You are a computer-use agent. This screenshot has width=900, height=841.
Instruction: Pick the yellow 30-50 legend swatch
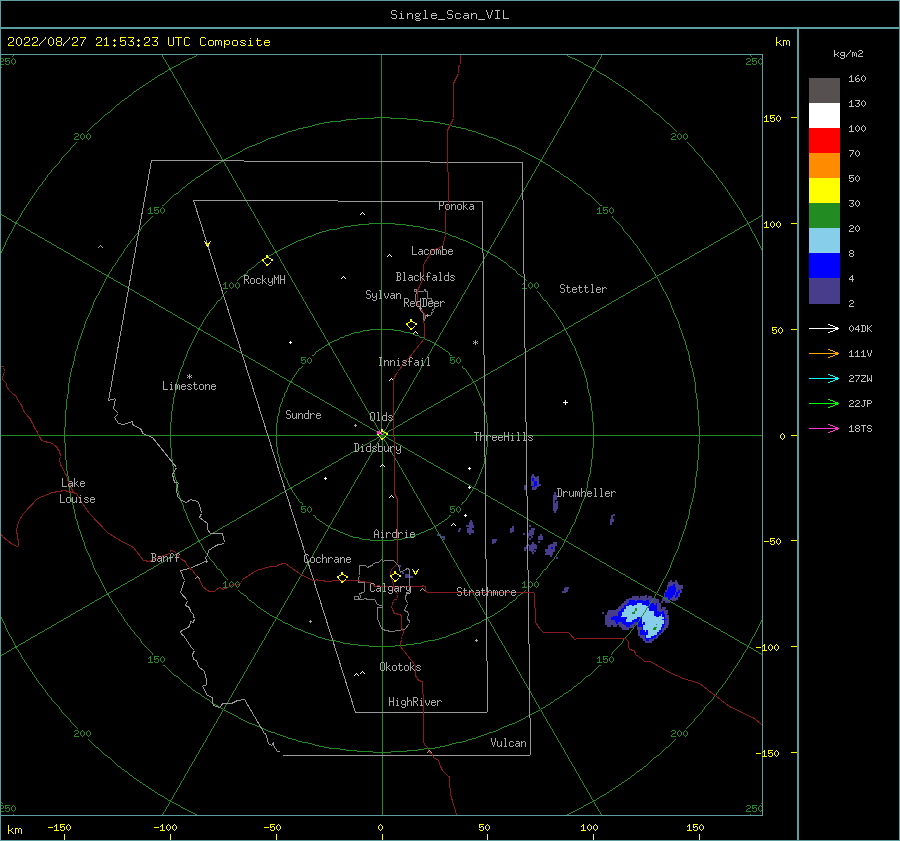[824, 191]
